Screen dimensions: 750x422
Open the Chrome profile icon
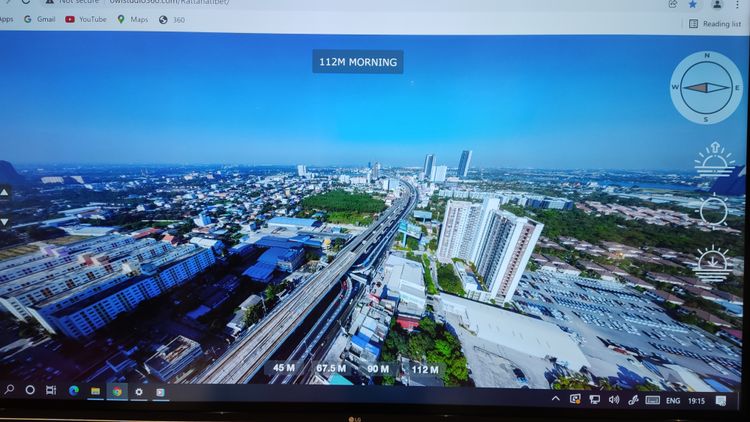pyautogui.click(x=717, y=4)
